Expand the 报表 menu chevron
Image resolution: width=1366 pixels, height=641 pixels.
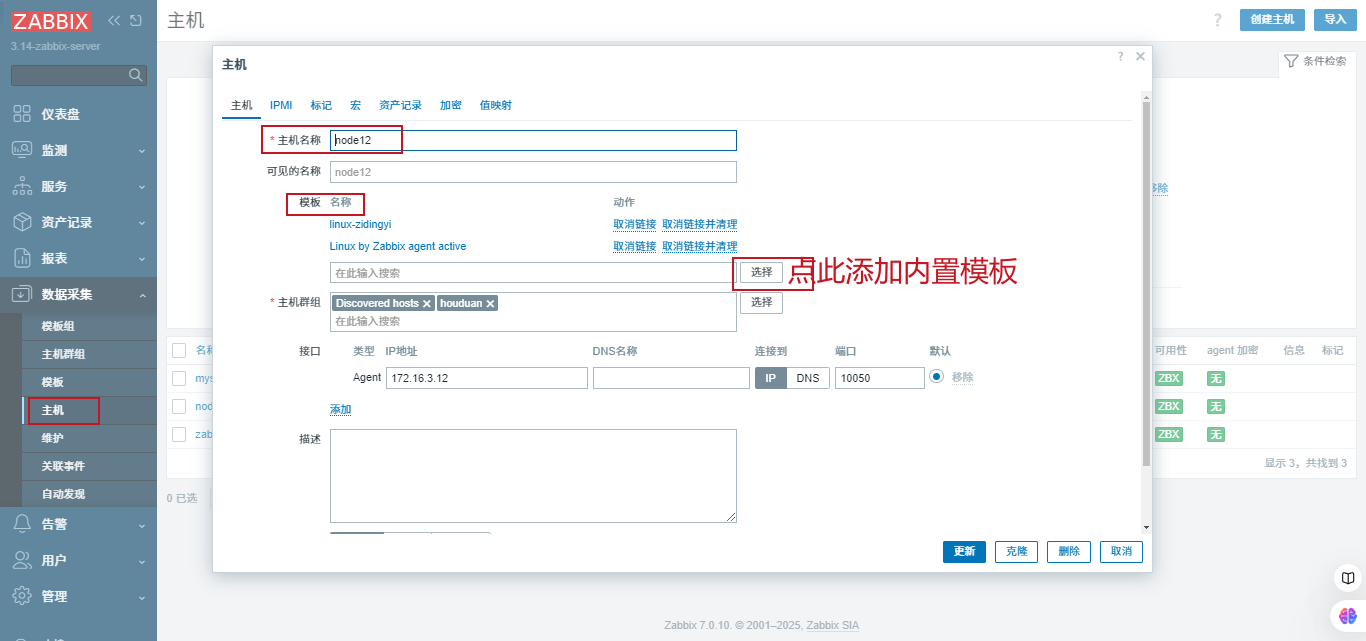(x=141, y=259)
